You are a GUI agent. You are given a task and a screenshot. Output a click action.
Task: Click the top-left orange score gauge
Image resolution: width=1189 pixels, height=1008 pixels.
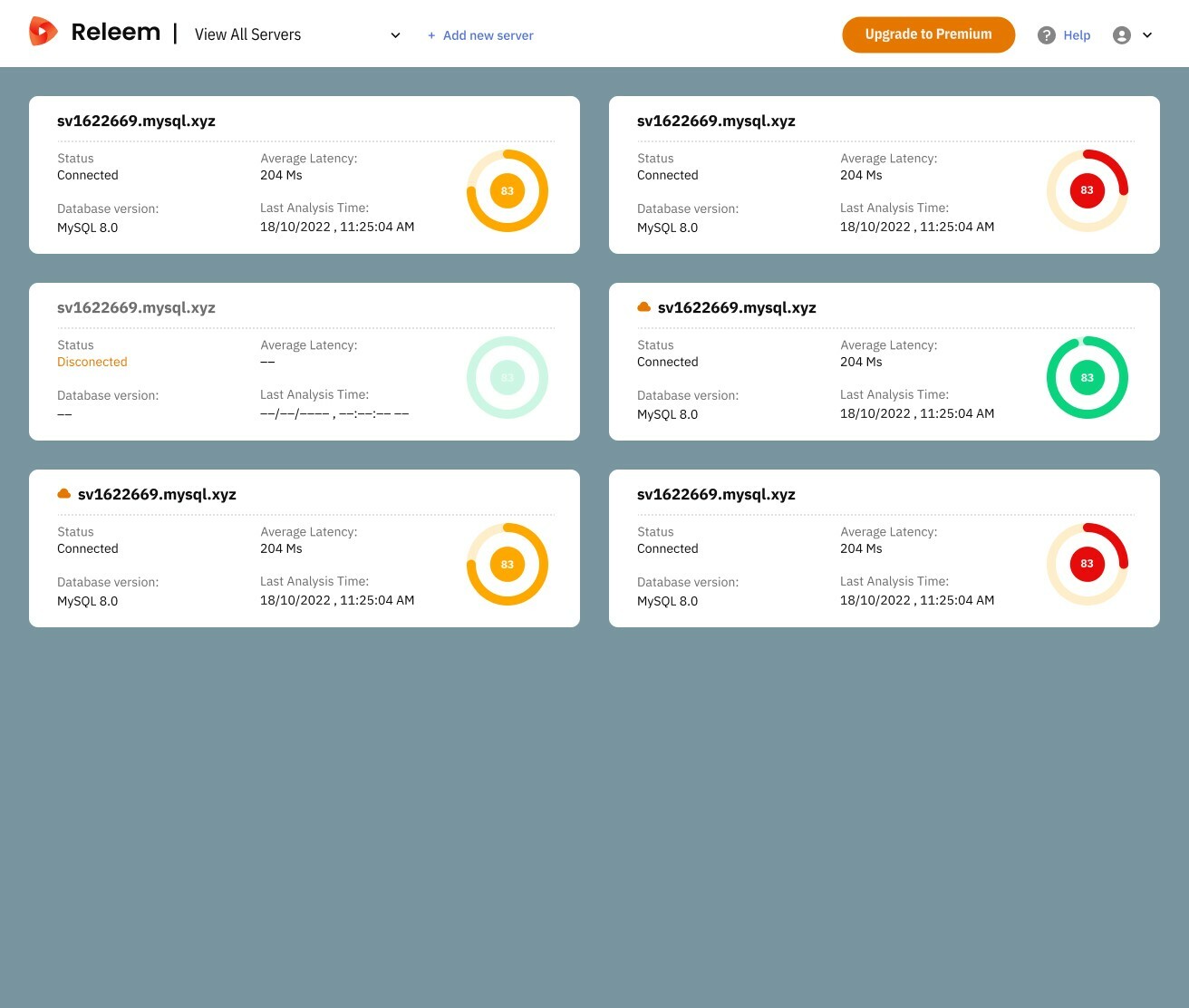(x=507, y=190)
